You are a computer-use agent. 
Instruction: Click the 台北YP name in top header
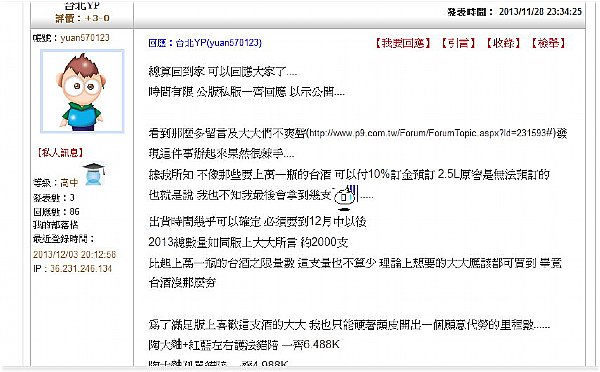click(82, 5)
